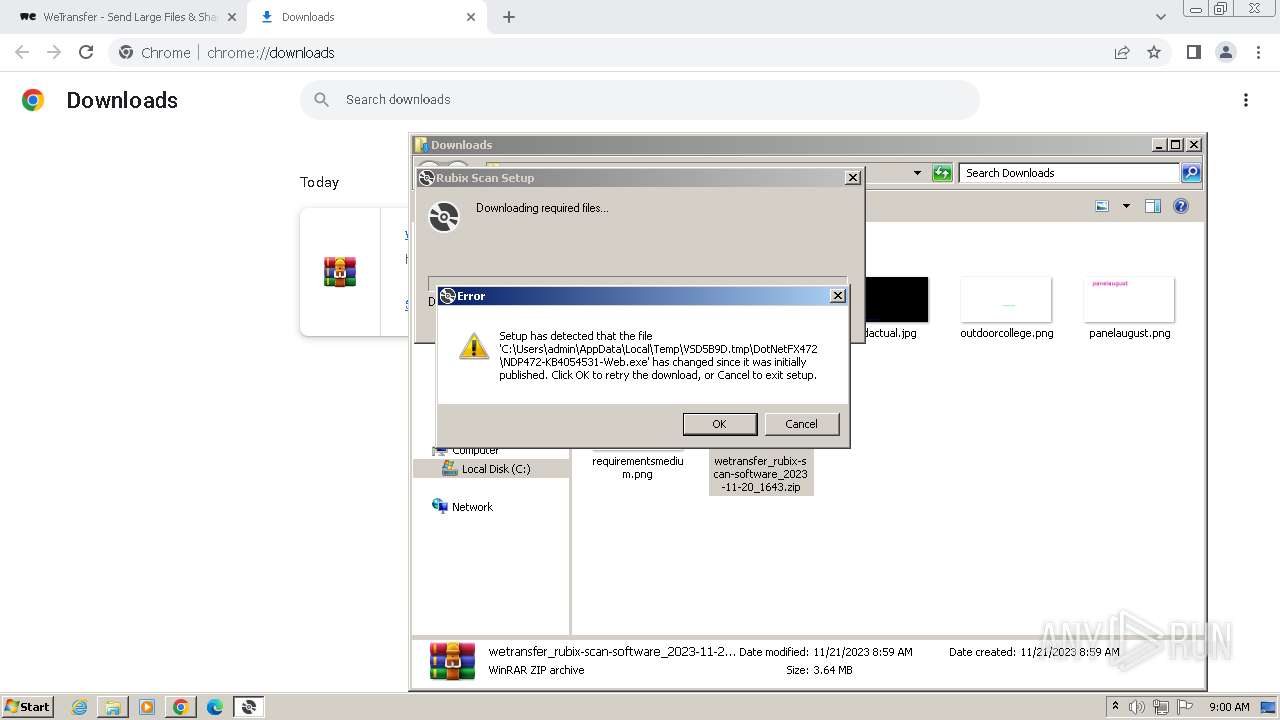
Task: Toggle the Explorer preview pane
Action: coord(1152,206)
